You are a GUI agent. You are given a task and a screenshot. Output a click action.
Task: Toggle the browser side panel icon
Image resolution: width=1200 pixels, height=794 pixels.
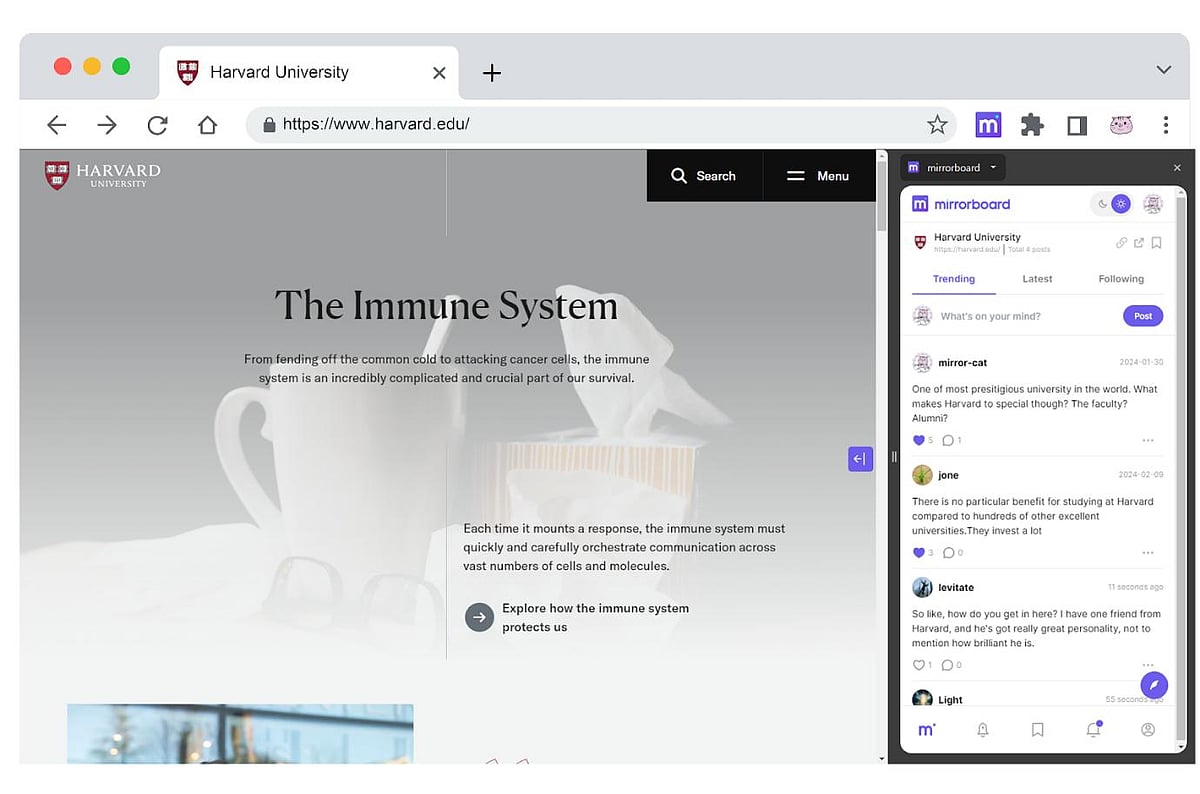(x=1077, y=125)
